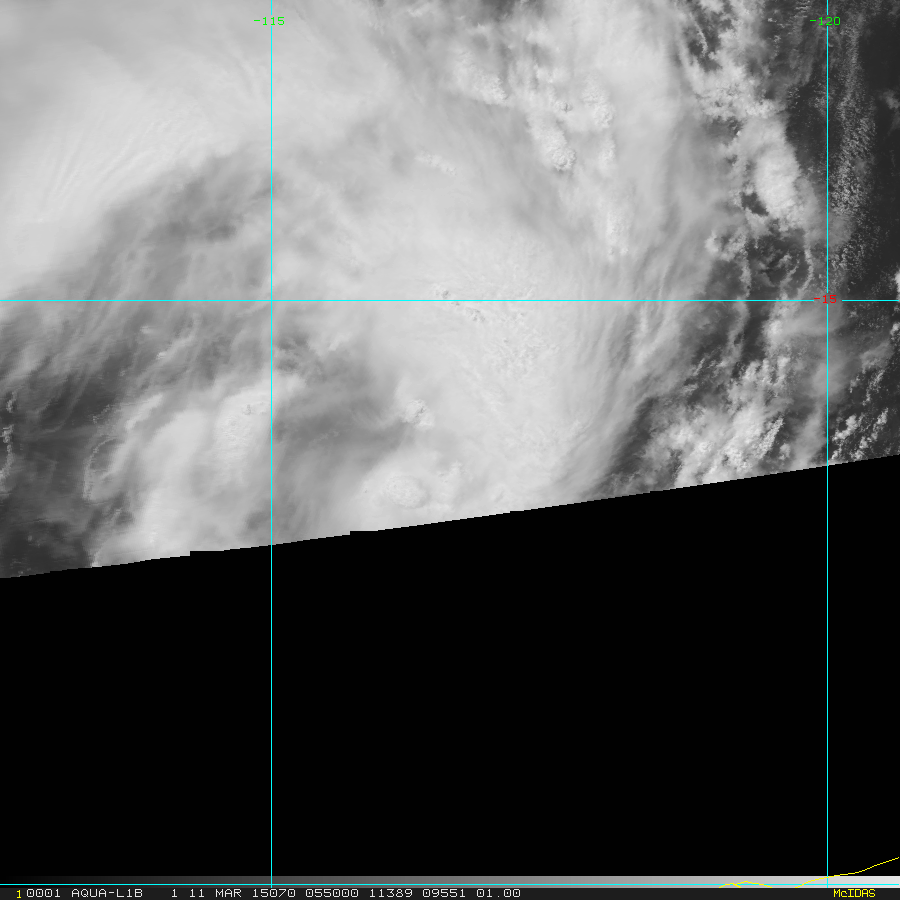This screenshot has width=900, height=900.
Task: Click the yellow McIDAS label
Action: click(x=854, y=893)
